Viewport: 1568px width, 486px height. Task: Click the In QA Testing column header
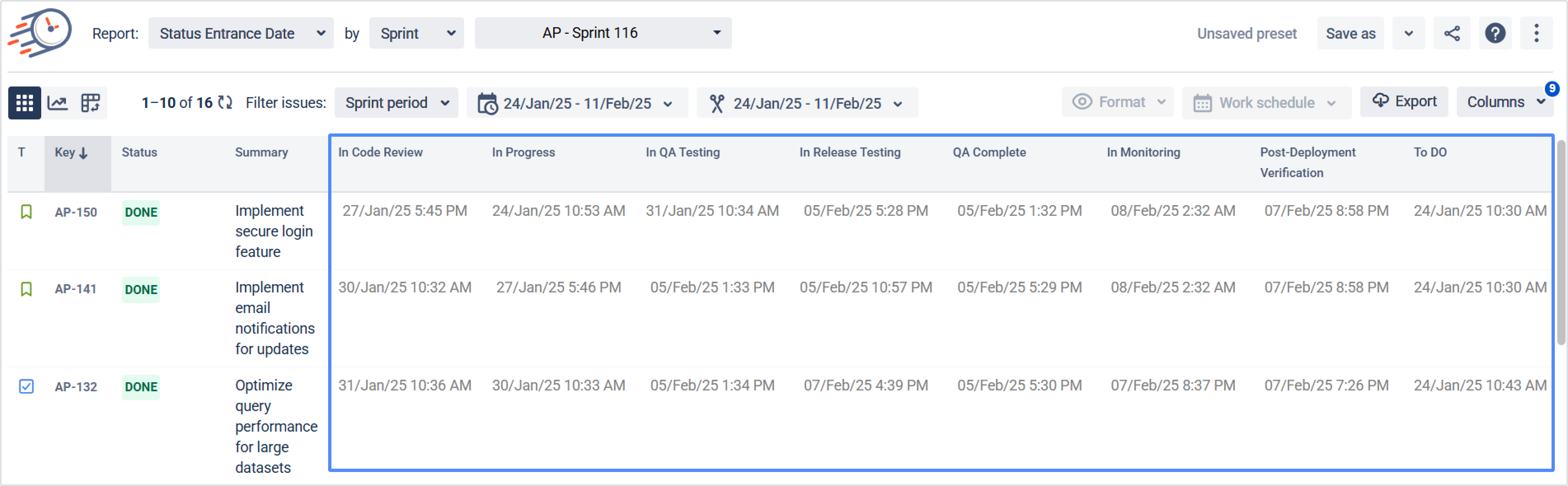pos(682,153)
